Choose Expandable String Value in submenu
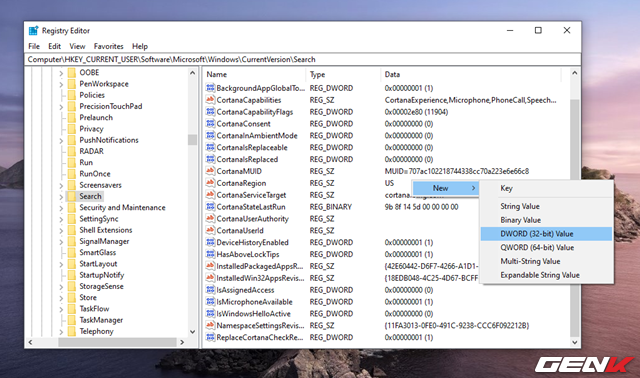This screenshot has width=640, height=378. click(546, 275)
